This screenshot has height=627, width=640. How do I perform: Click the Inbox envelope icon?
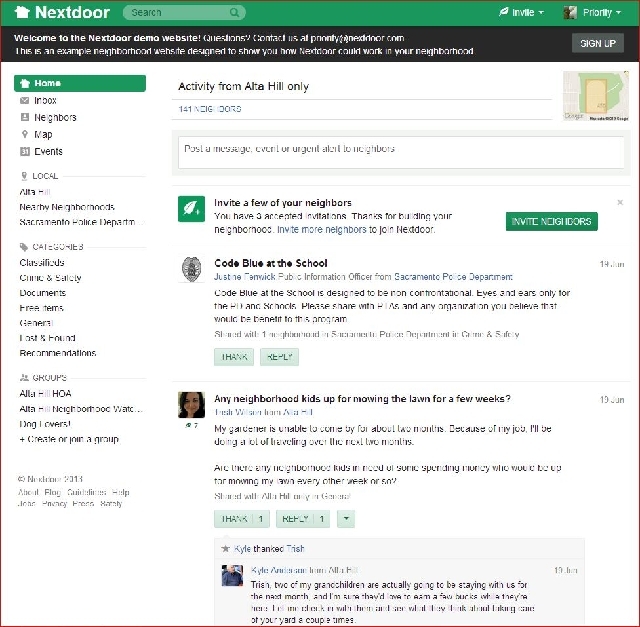click(24, 100)
